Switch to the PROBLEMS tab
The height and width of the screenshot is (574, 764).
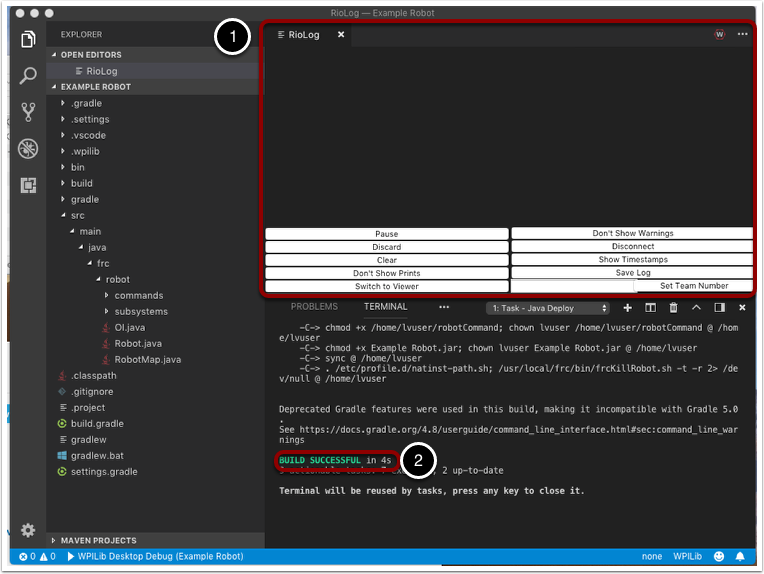[x=314, y=306]
